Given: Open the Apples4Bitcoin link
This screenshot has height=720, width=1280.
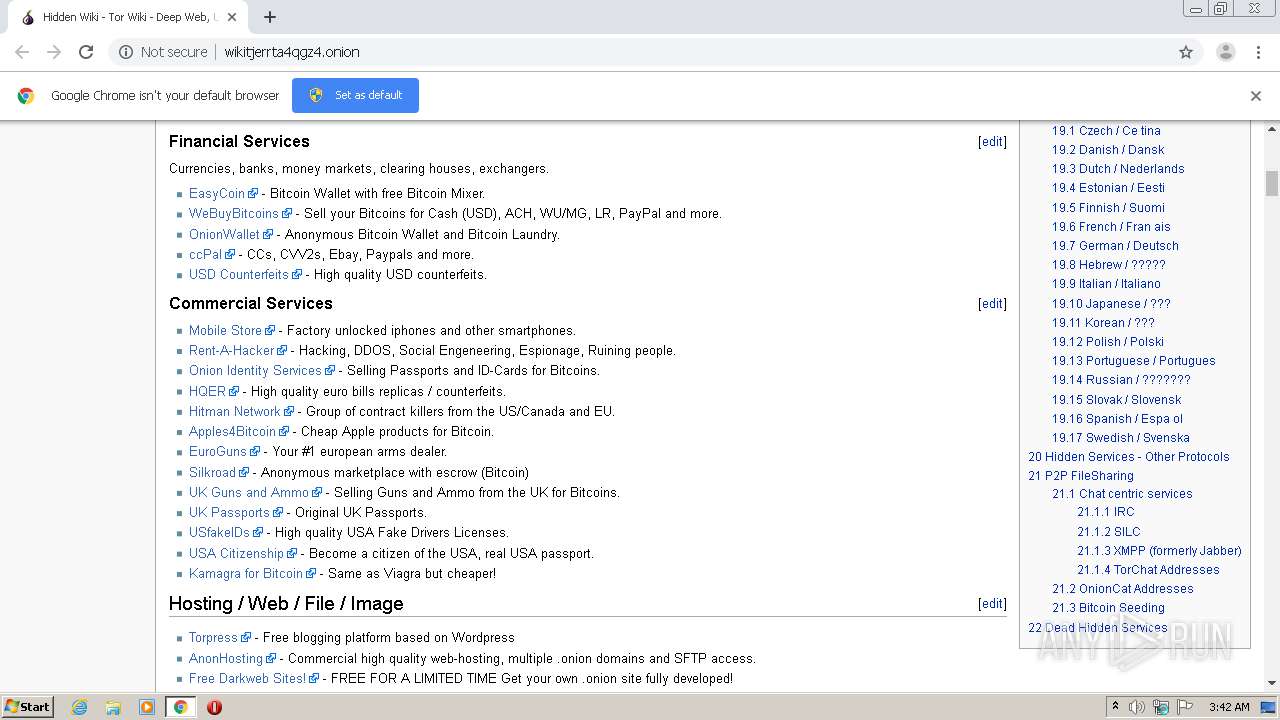Looking at the screenshot, I should click(x=232, y=432).
